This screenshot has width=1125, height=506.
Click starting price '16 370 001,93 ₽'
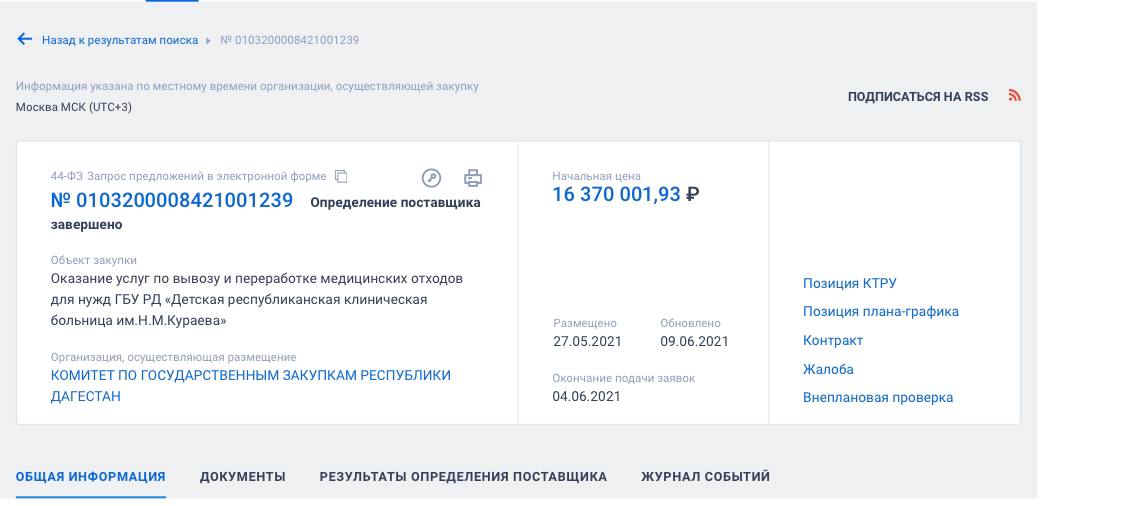coord(626,194)
